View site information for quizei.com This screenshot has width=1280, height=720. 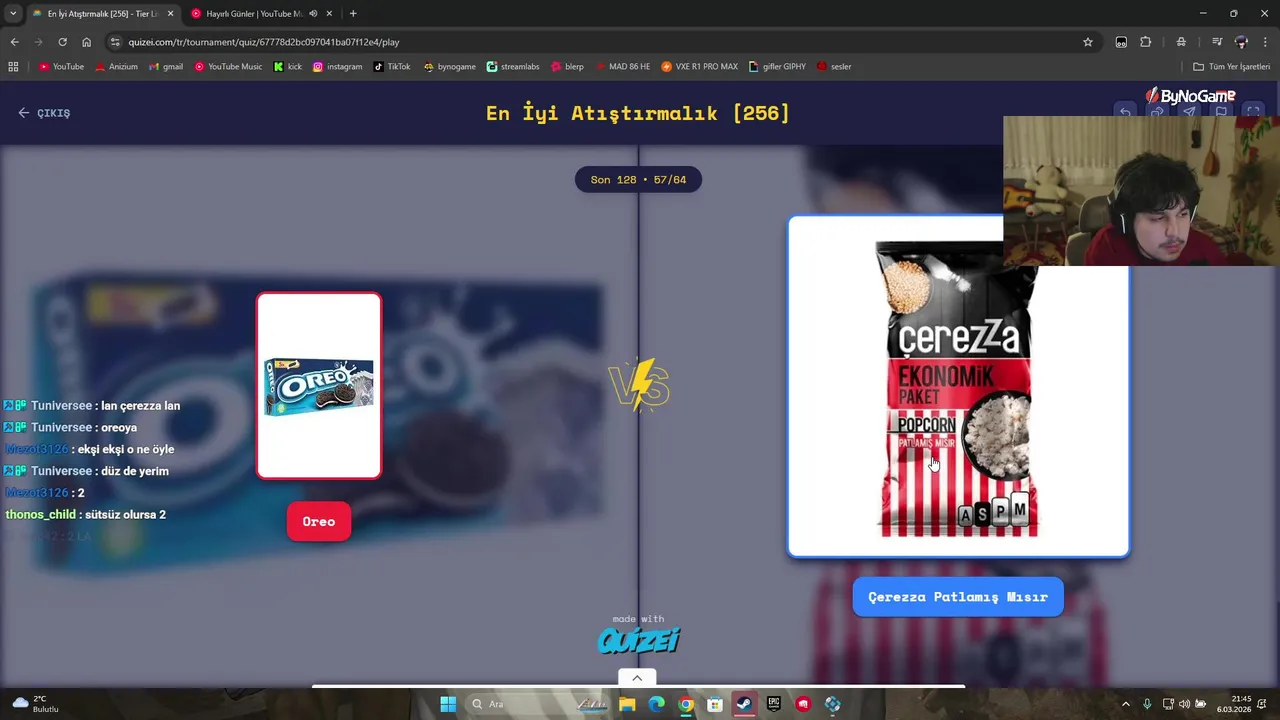coord(115,42)
